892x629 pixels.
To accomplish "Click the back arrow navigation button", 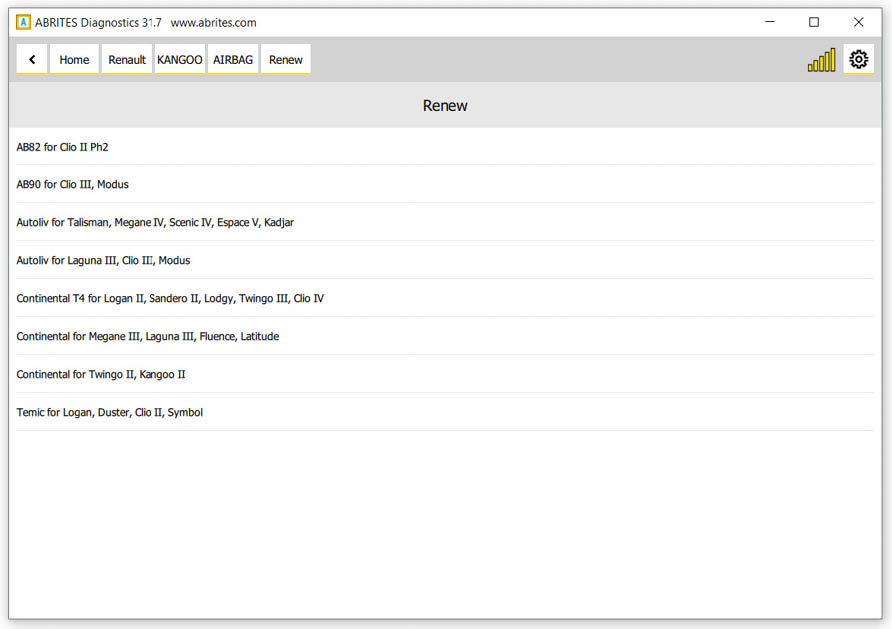I will click(32, 60).
